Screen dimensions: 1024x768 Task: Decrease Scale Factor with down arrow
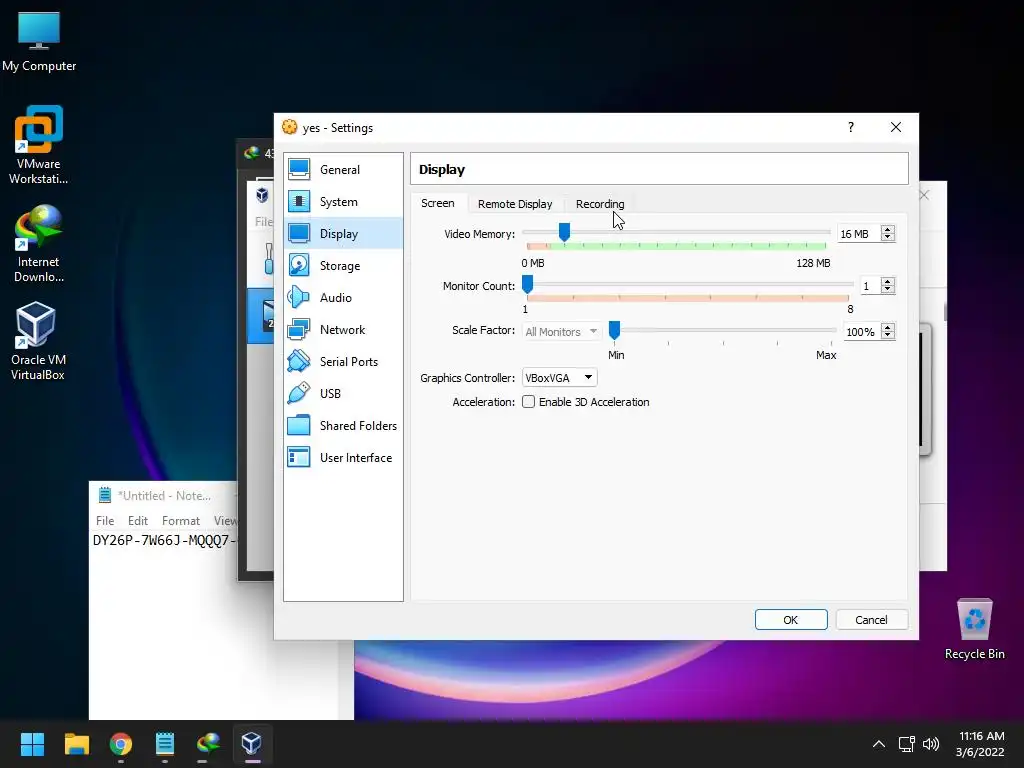pos(888,336)
